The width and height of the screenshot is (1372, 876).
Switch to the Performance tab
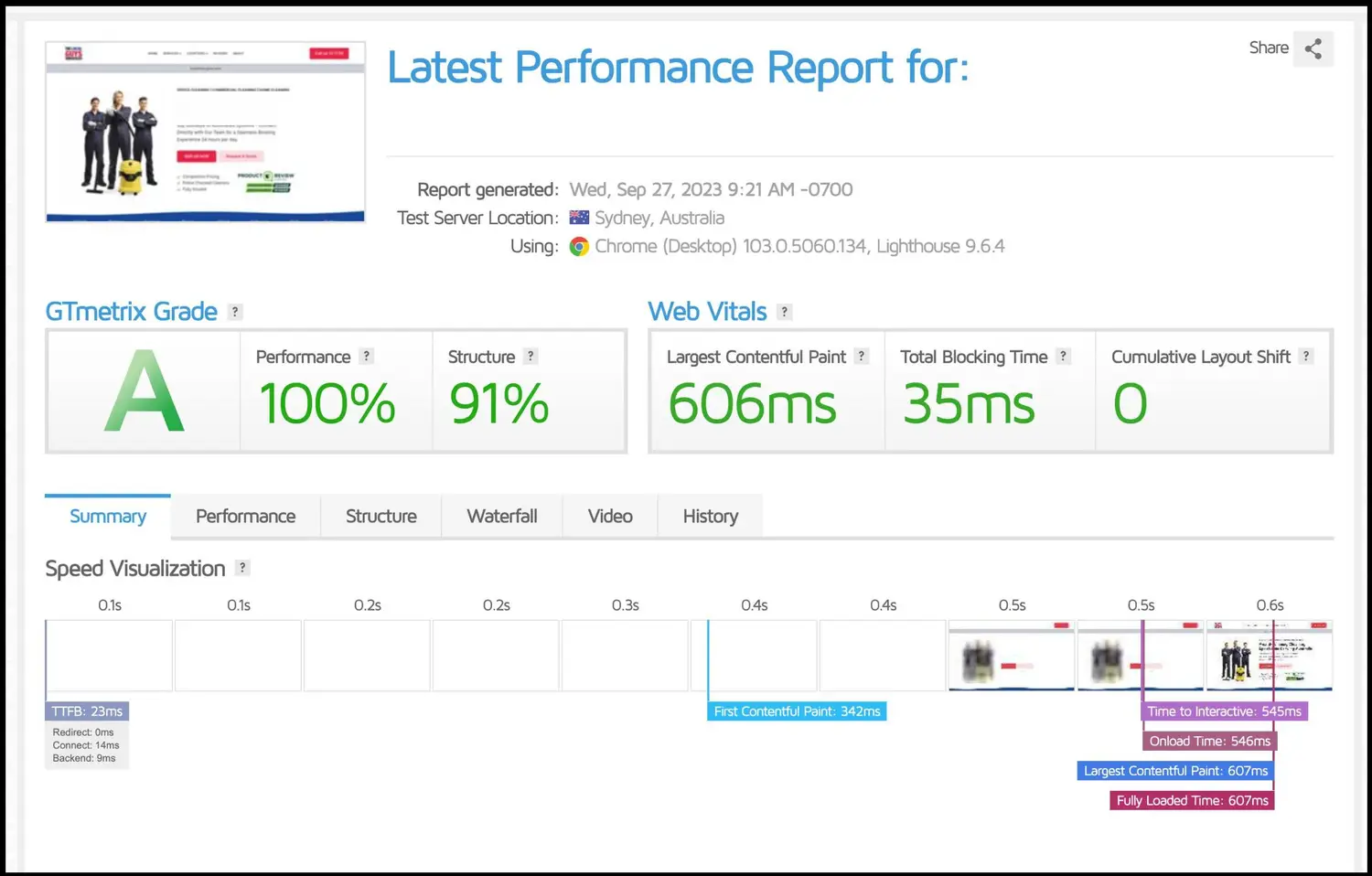(244, 516)
